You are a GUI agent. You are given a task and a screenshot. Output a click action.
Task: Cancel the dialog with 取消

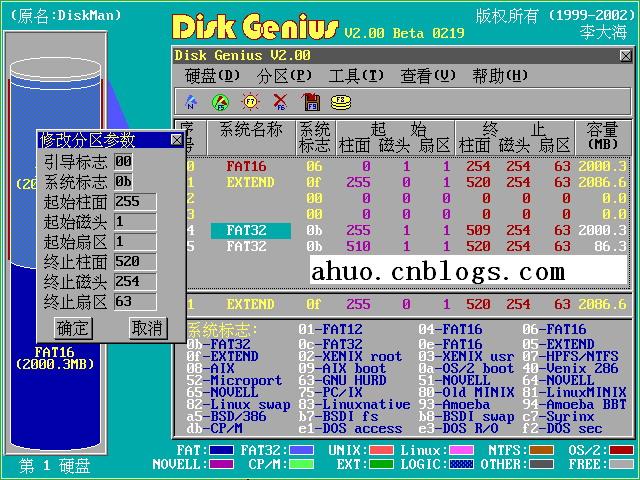[148, 328]
